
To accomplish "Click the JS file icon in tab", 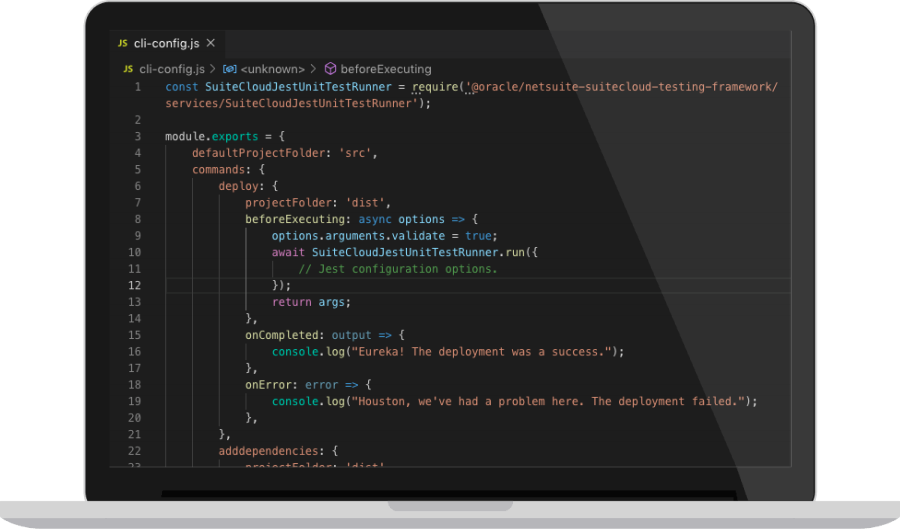I will [x=122, y=44].
